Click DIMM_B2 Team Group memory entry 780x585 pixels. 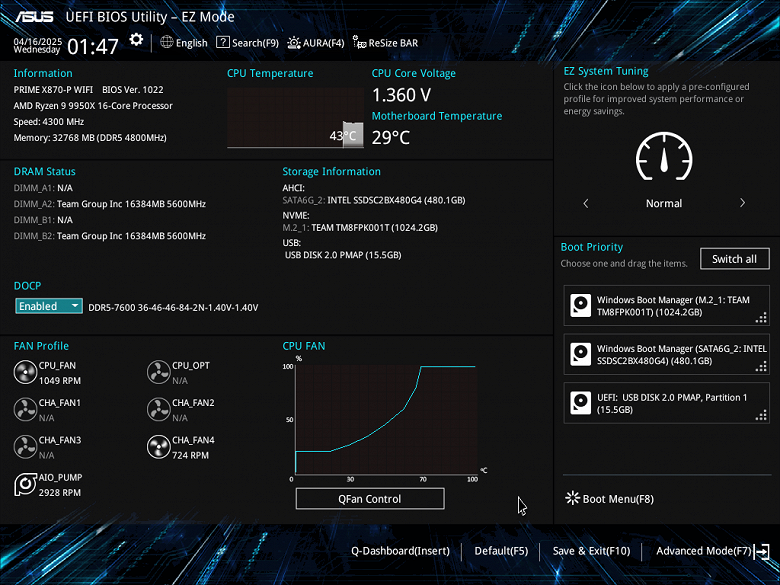coord(109,235)
